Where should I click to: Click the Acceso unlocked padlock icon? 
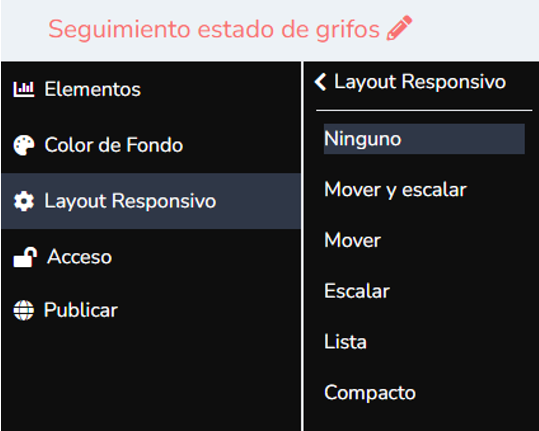coord(25,257)
